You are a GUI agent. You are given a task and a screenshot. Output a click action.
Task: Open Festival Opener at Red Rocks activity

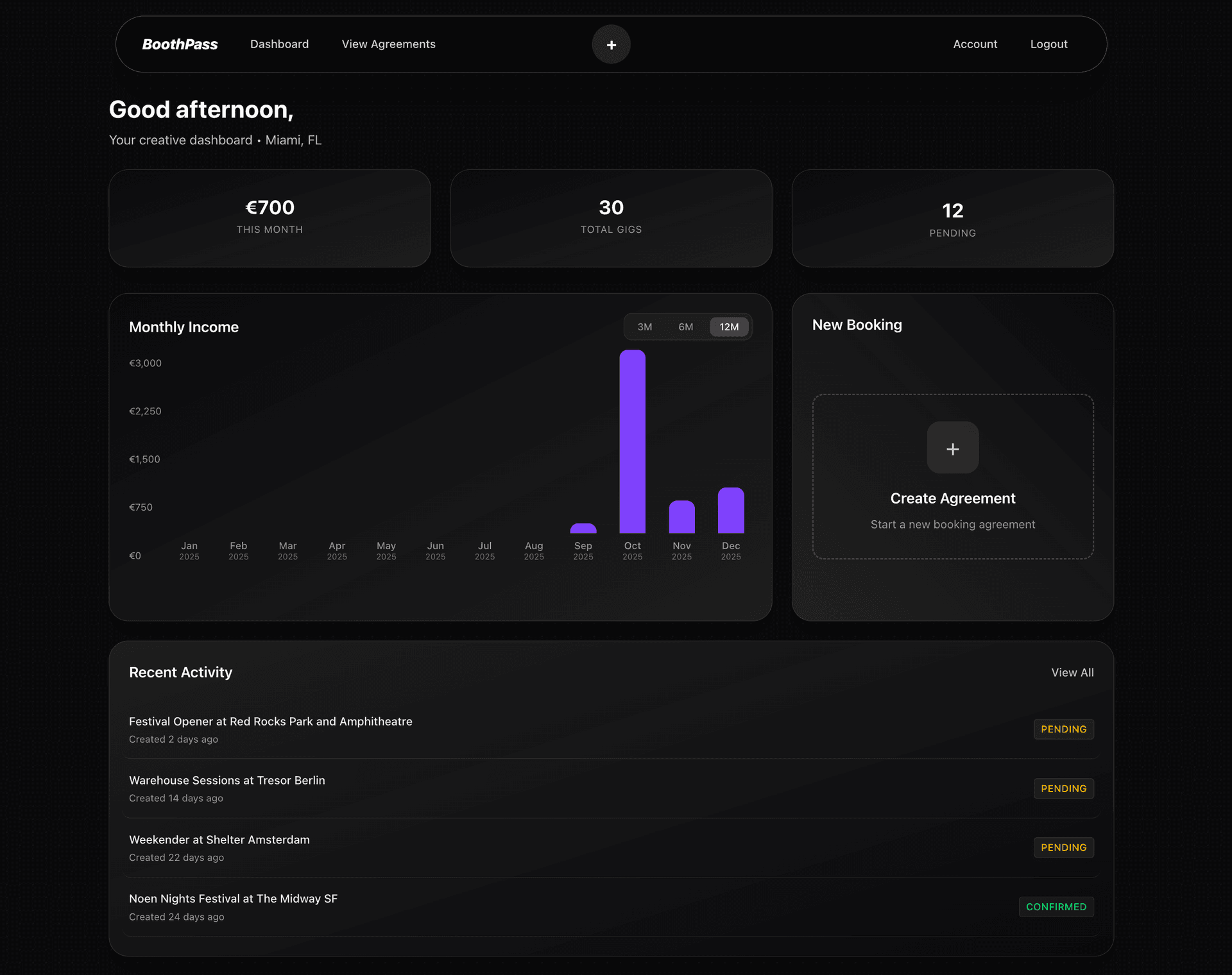tap(611, 729)
